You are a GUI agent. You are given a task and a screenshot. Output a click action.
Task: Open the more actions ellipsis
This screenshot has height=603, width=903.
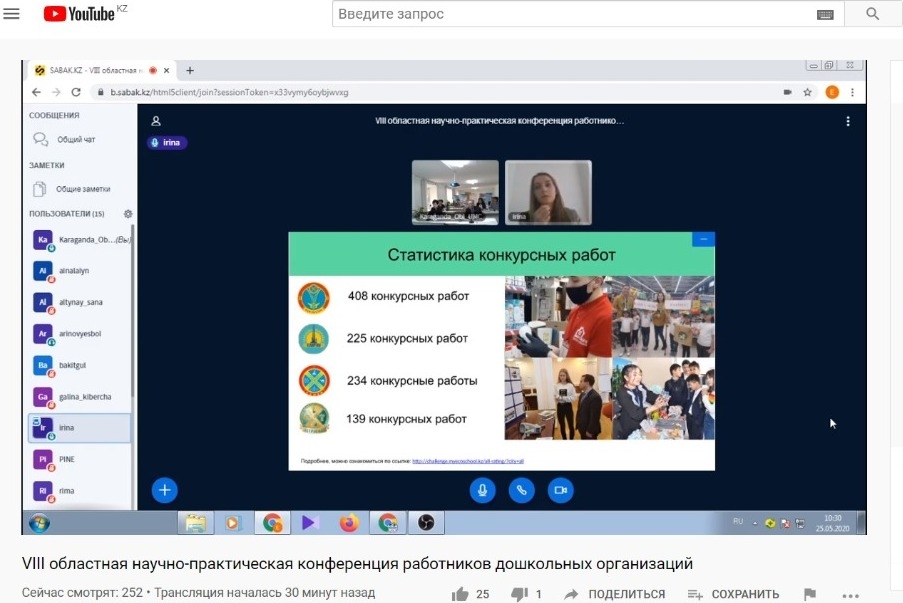(x=851, y=594)
